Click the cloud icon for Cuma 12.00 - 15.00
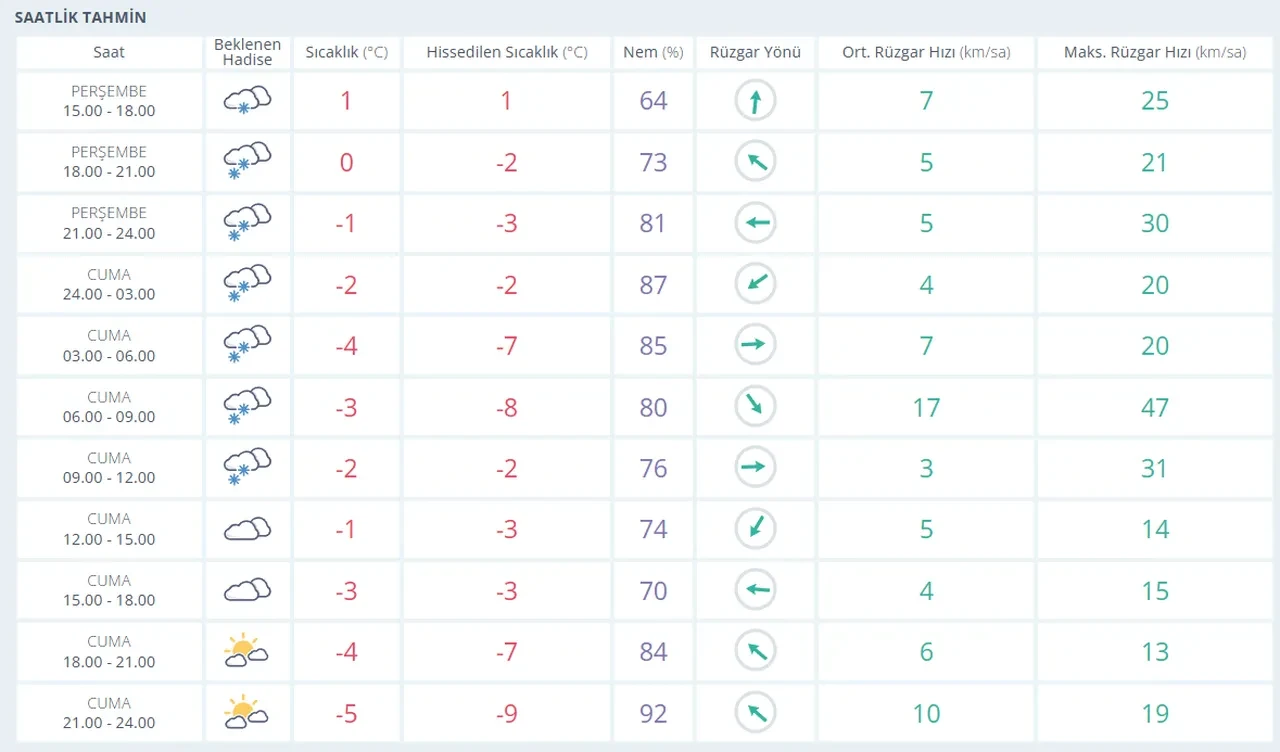This screenshot has width=1280, height=752. coord(247,529)
